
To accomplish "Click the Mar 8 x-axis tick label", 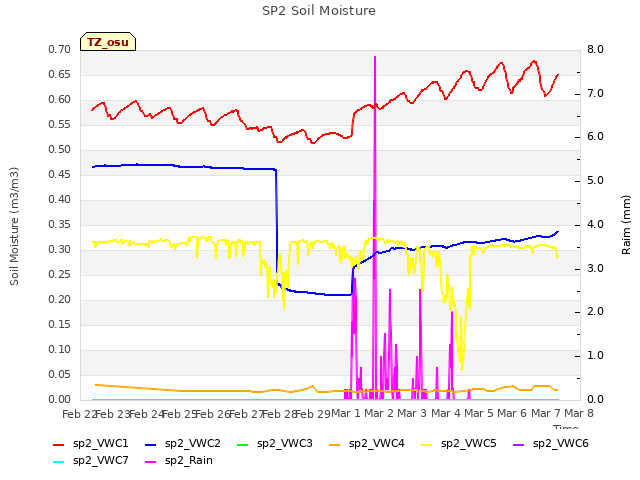I will (x=579, y=414).
